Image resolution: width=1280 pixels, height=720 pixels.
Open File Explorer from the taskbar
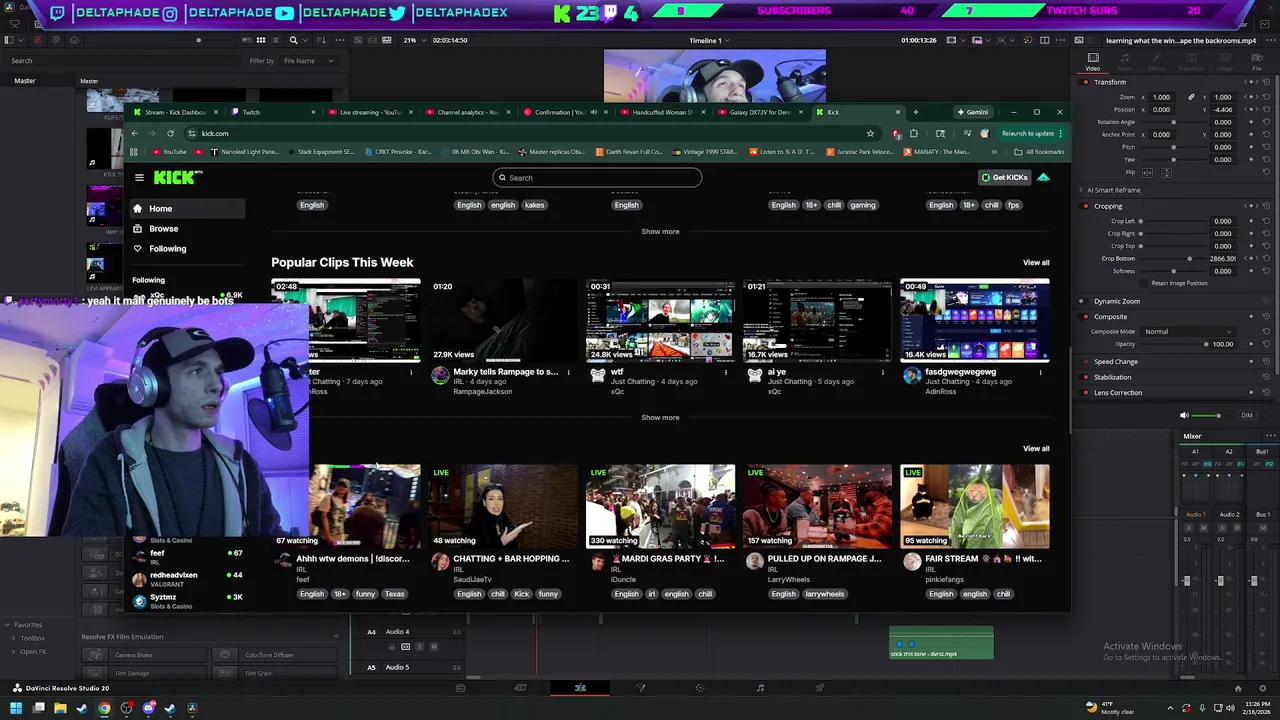coord(60,708)
